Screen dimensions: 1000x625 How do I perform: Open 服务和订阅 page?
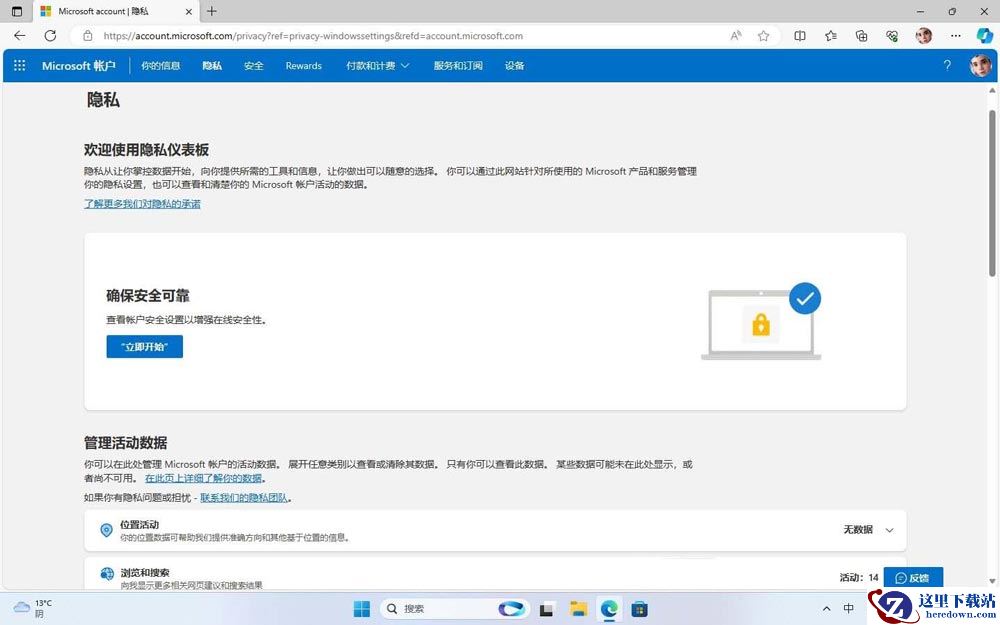(458, 66)
